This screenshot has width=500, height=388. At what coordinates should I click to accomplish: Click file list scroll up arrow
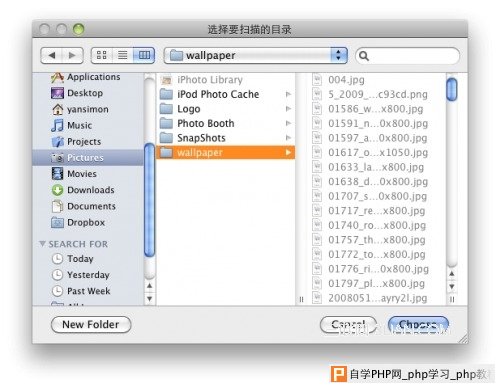pyautogui.click(x=452, y=274)
